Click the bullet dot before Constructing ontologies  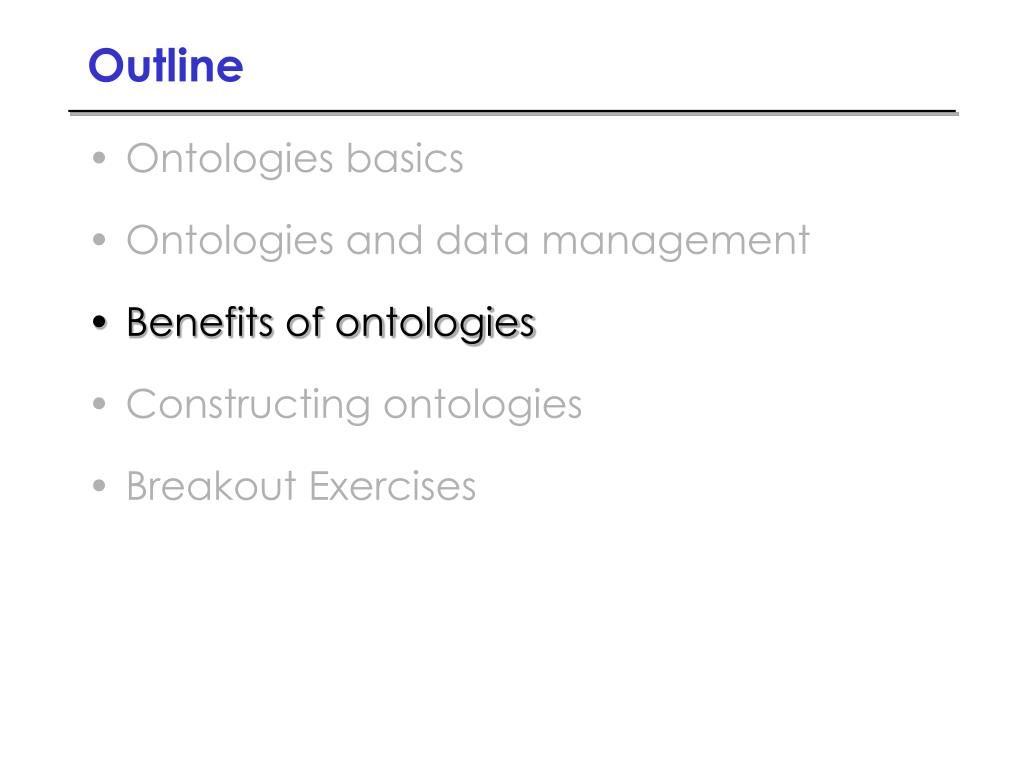(x=99, y=404)
